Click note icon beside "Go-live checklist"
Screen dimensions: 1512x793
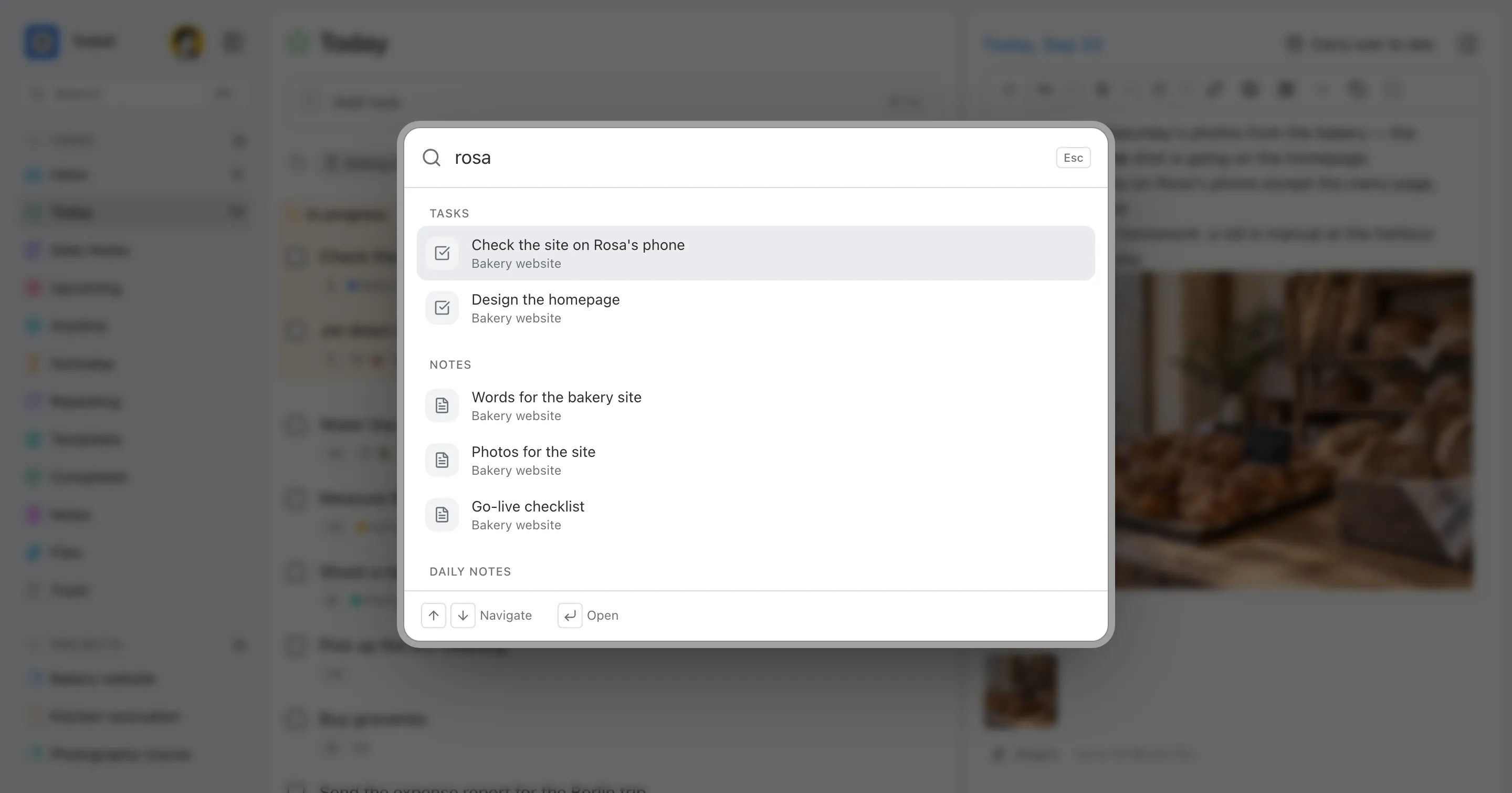tap(442, 515)
